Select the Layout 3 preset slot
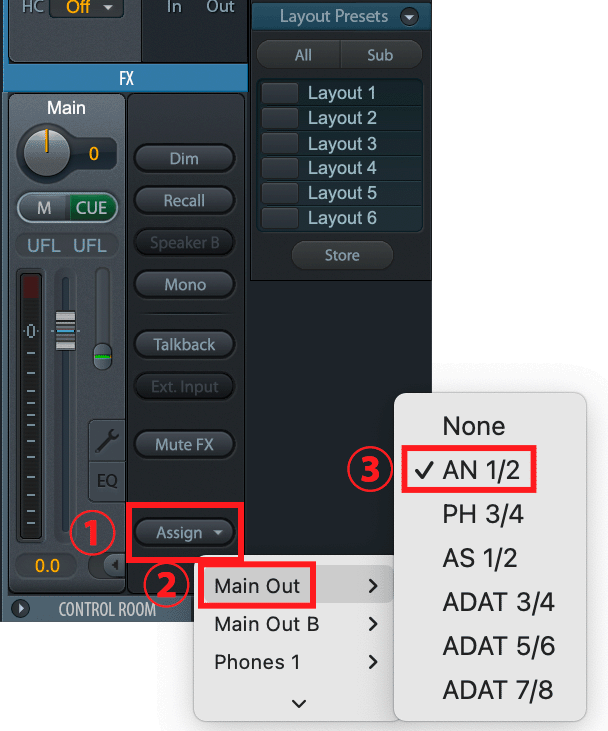 341,143
